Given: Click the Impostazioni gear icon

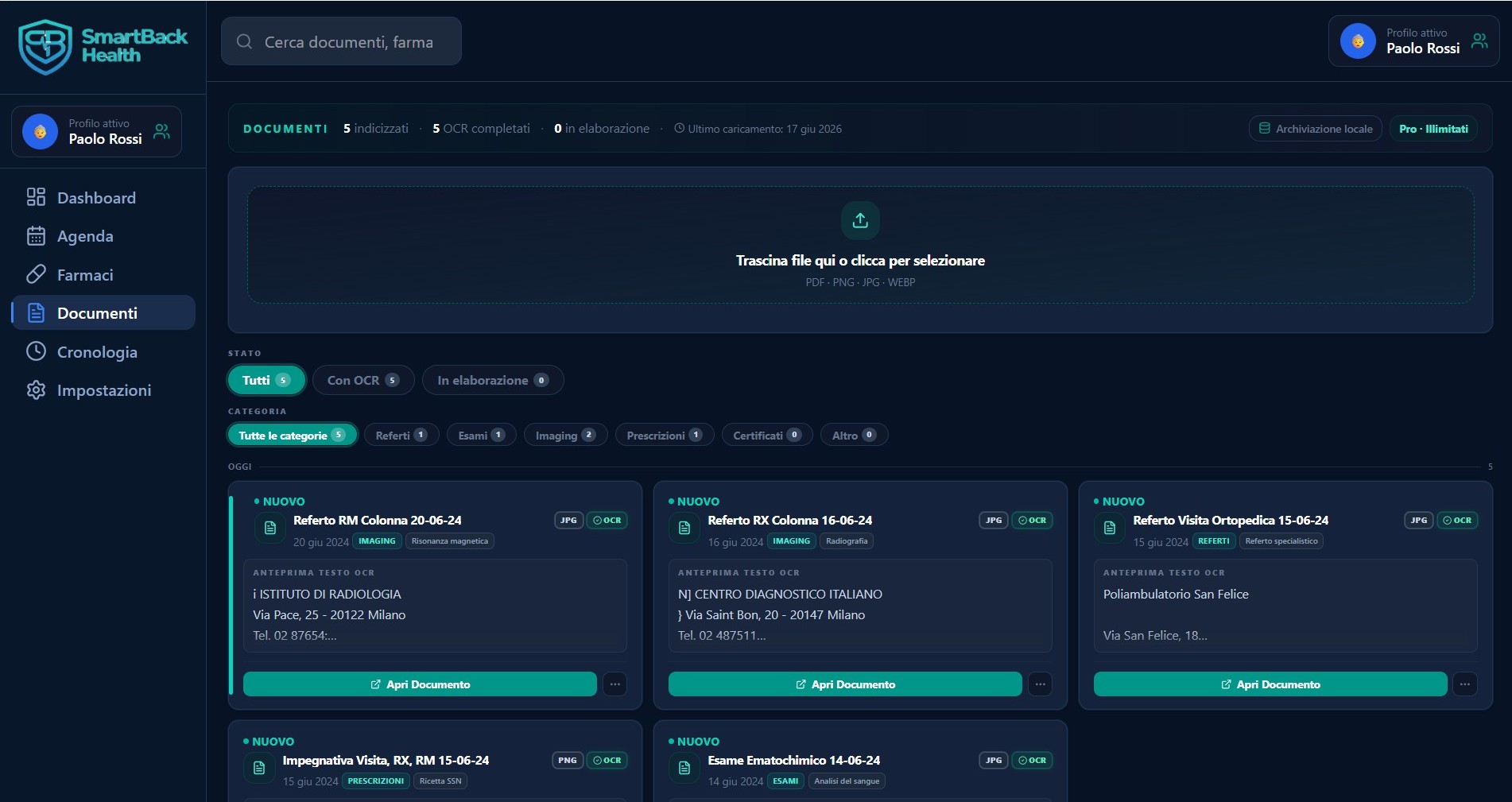Looking at the screenshot, I should click(36, 389).
